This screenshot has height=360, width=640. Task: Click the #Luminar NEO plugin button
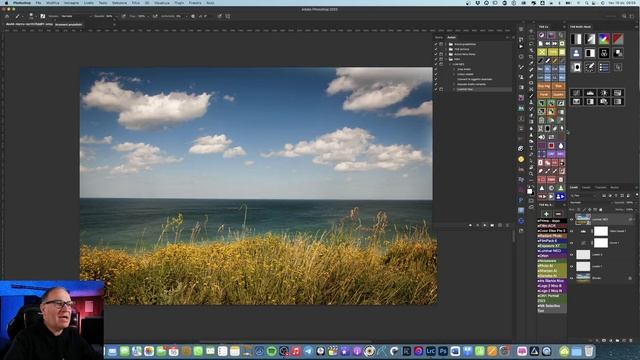point(552,251)
